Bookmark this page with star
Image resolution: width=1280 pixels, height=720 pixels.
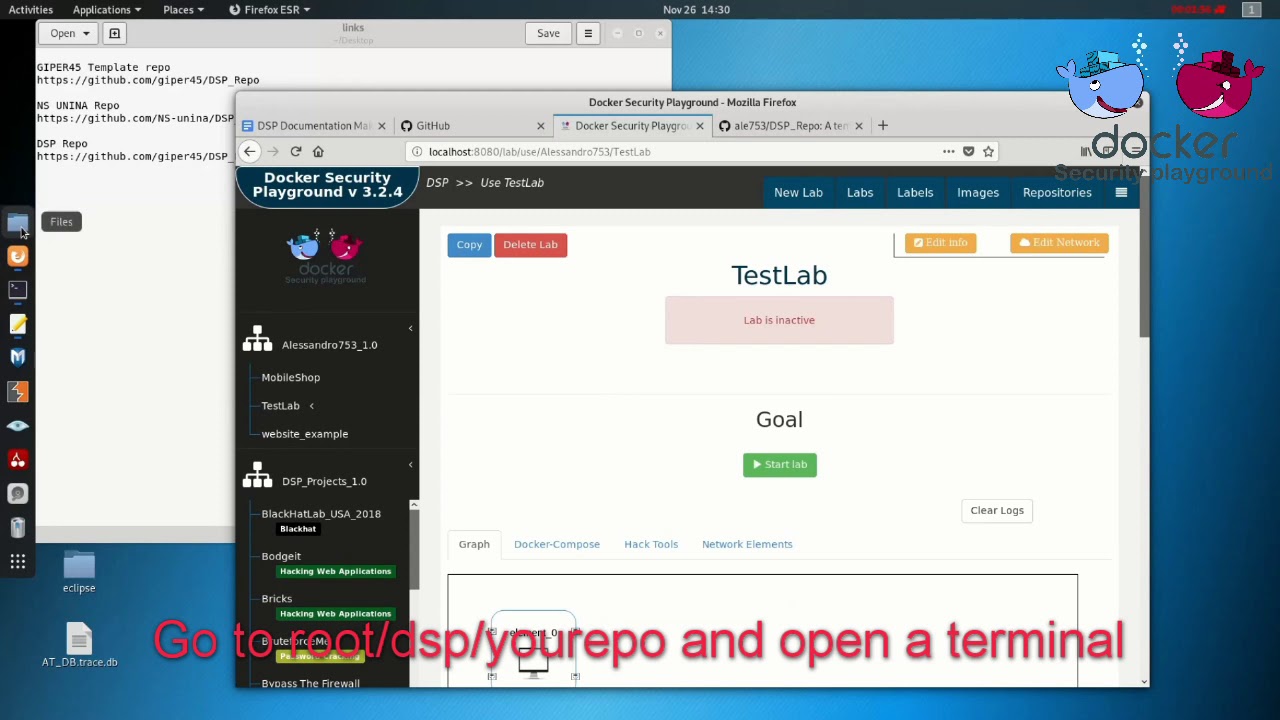988,151
